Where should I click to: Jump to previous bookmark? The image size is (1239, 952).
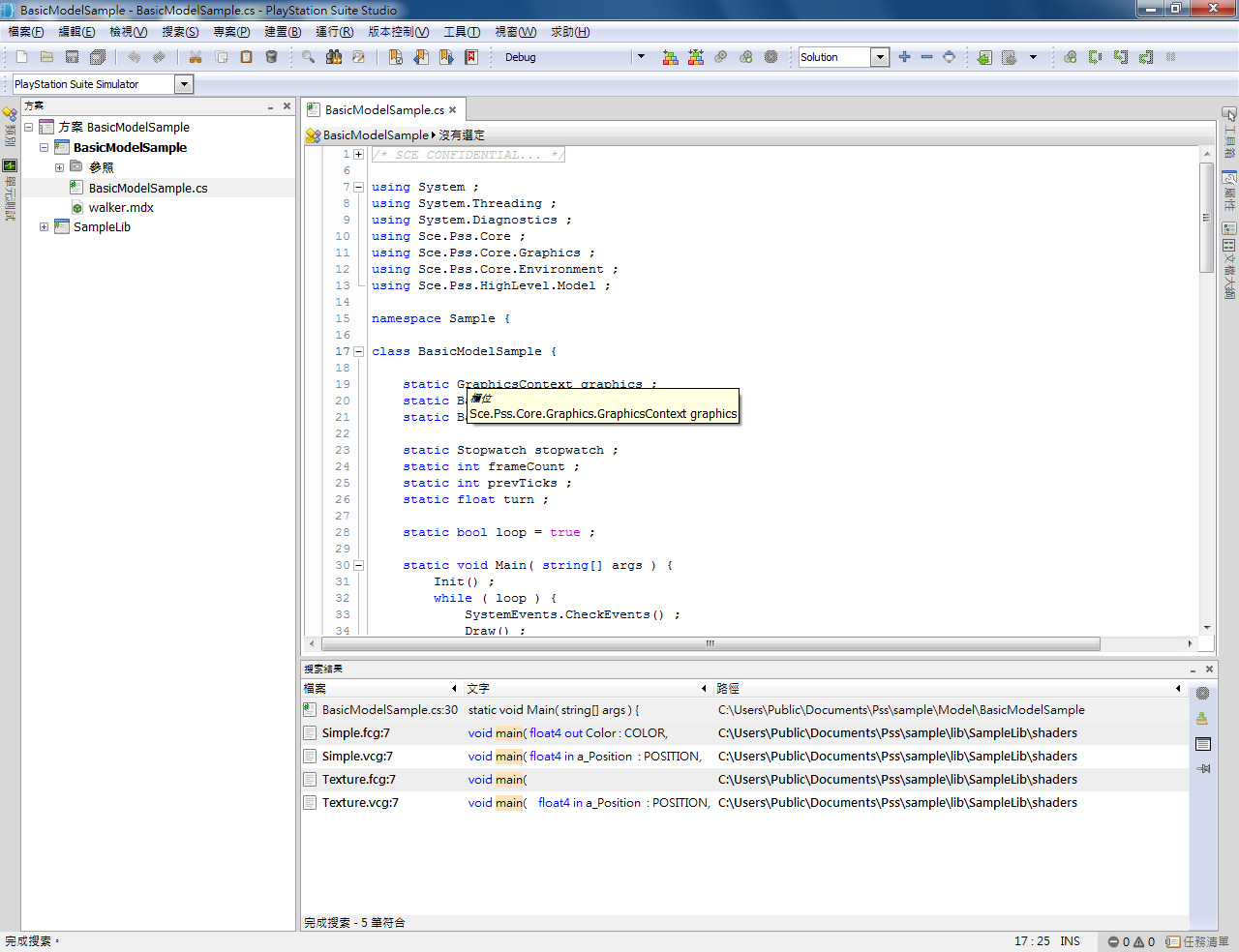click(421, 57)
